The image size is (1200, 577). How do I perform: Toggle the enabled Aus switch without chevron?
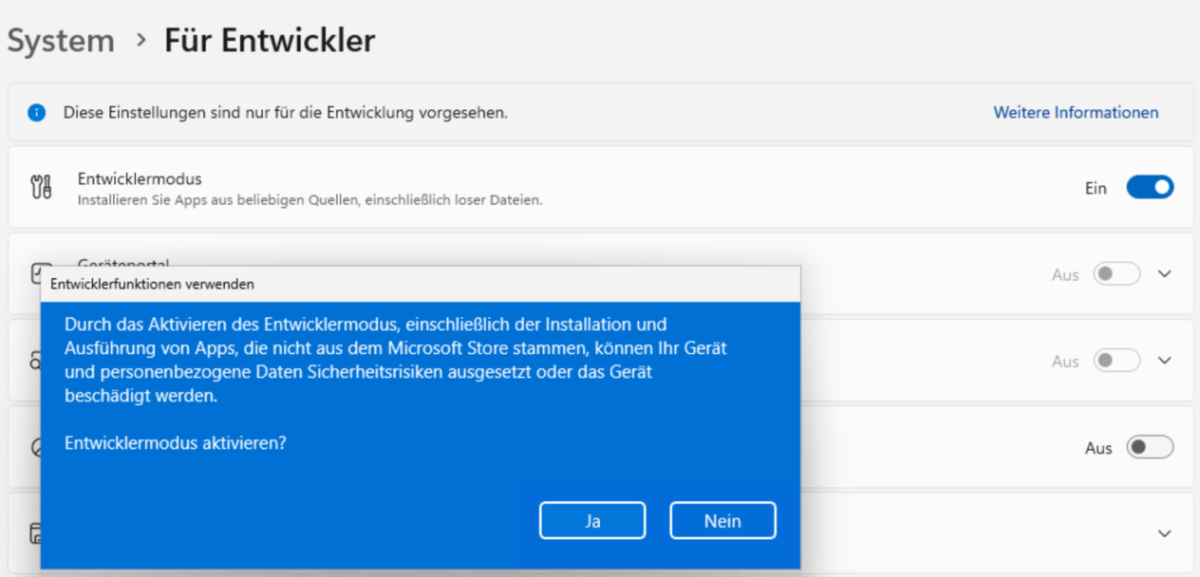[x=1150, y=448]
